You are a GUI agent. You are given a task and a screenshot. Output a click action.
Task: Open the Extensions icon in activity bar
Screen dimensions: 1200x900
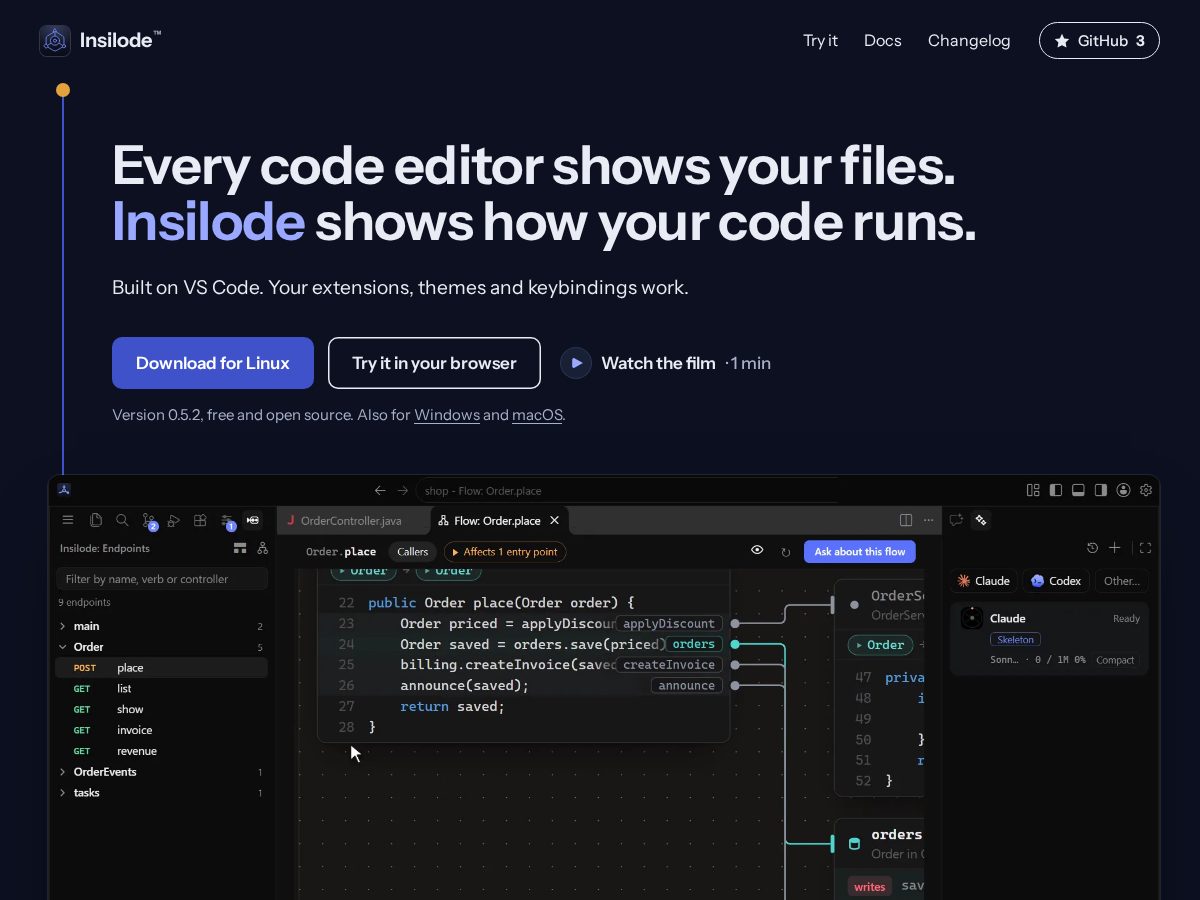200,520
